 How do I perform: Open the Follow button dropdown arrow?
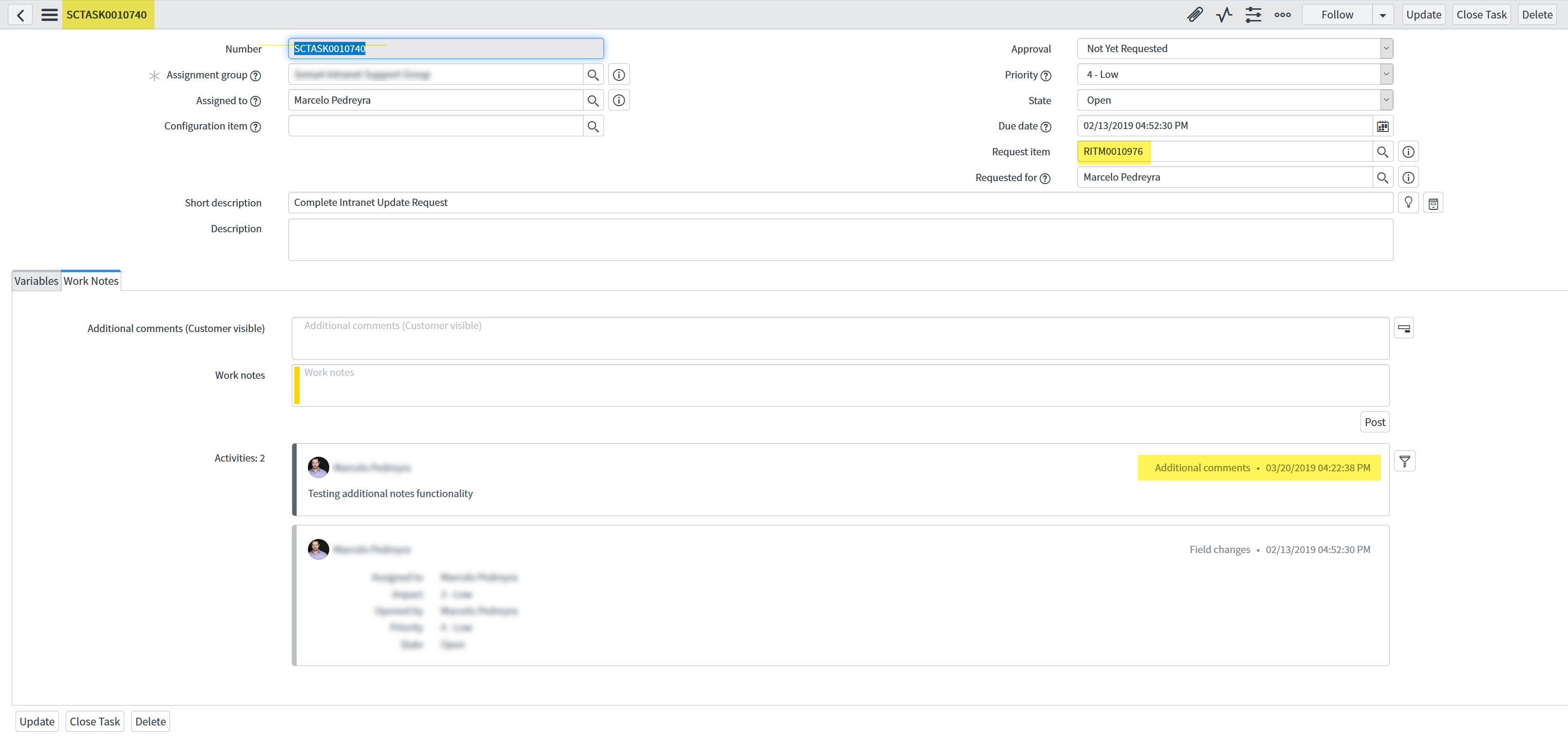pos(1382,14)
